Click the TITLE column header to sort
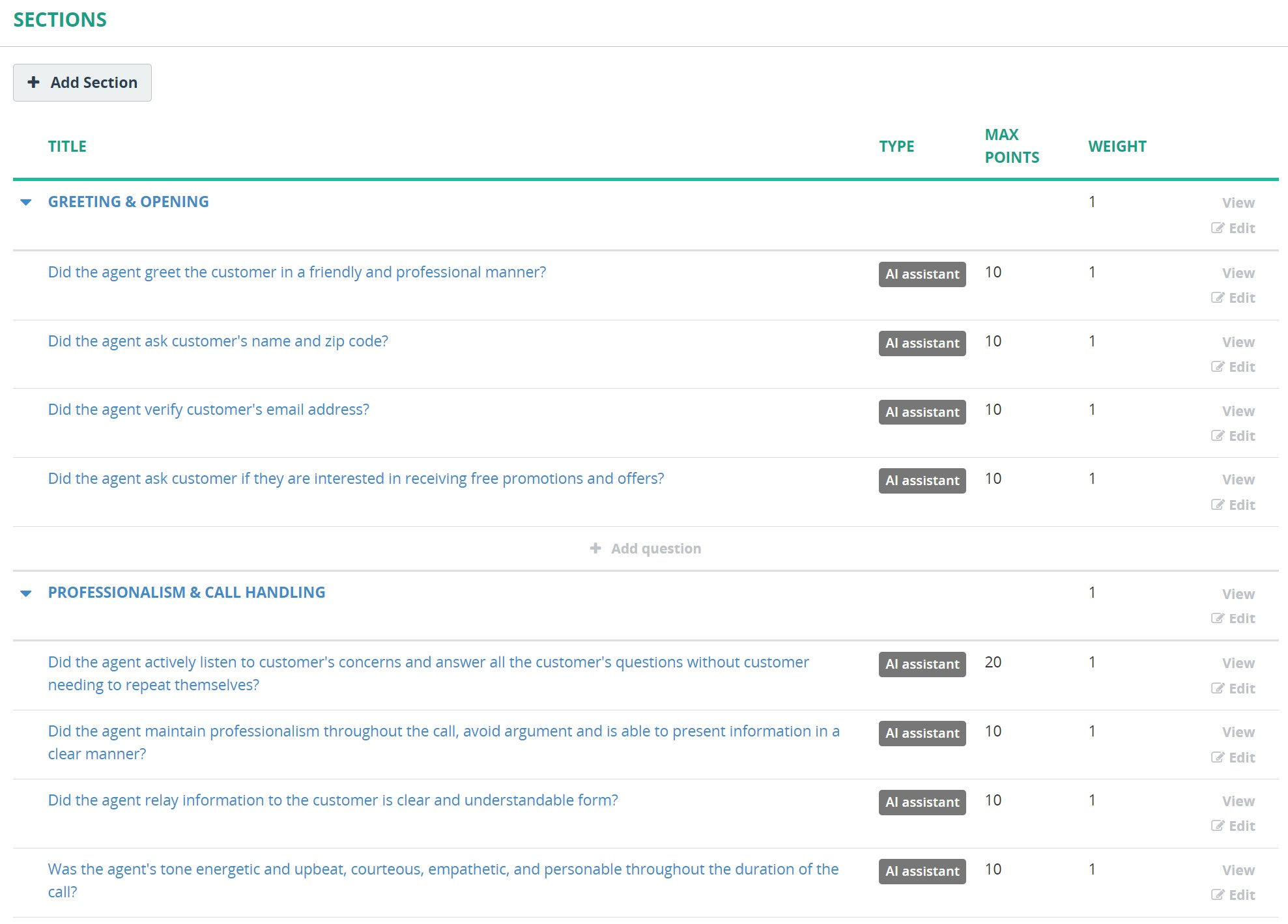 [68, 146]
